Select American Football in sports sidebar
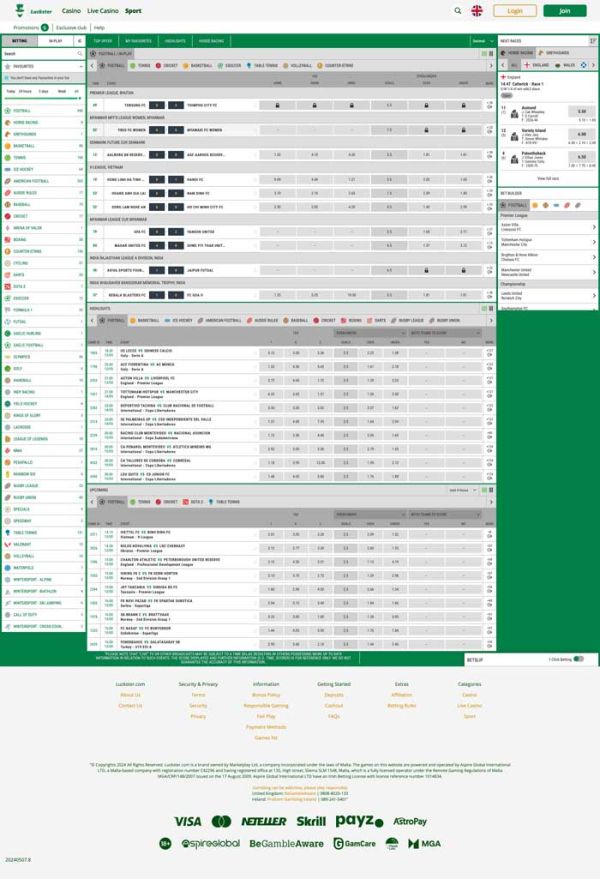This screenshot has height=879, width=600. 43,181
